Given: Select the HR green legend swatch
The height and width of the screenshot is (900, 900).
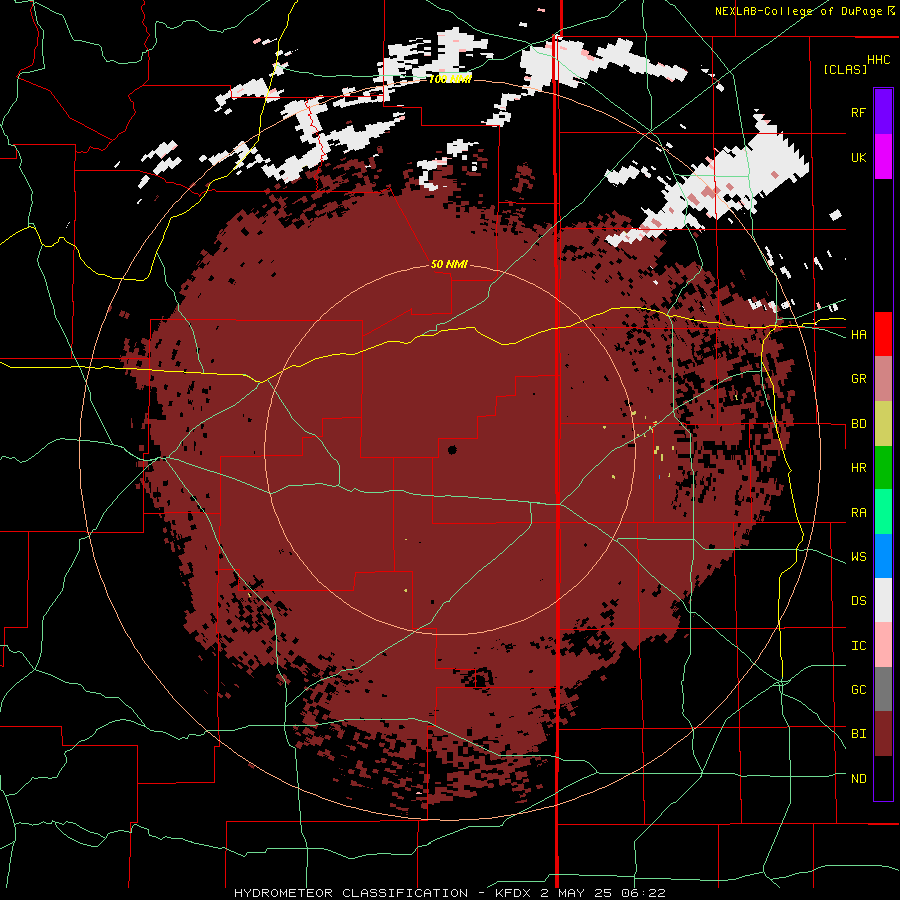Looking at the screenshot, I should click(x=883, y=468).
